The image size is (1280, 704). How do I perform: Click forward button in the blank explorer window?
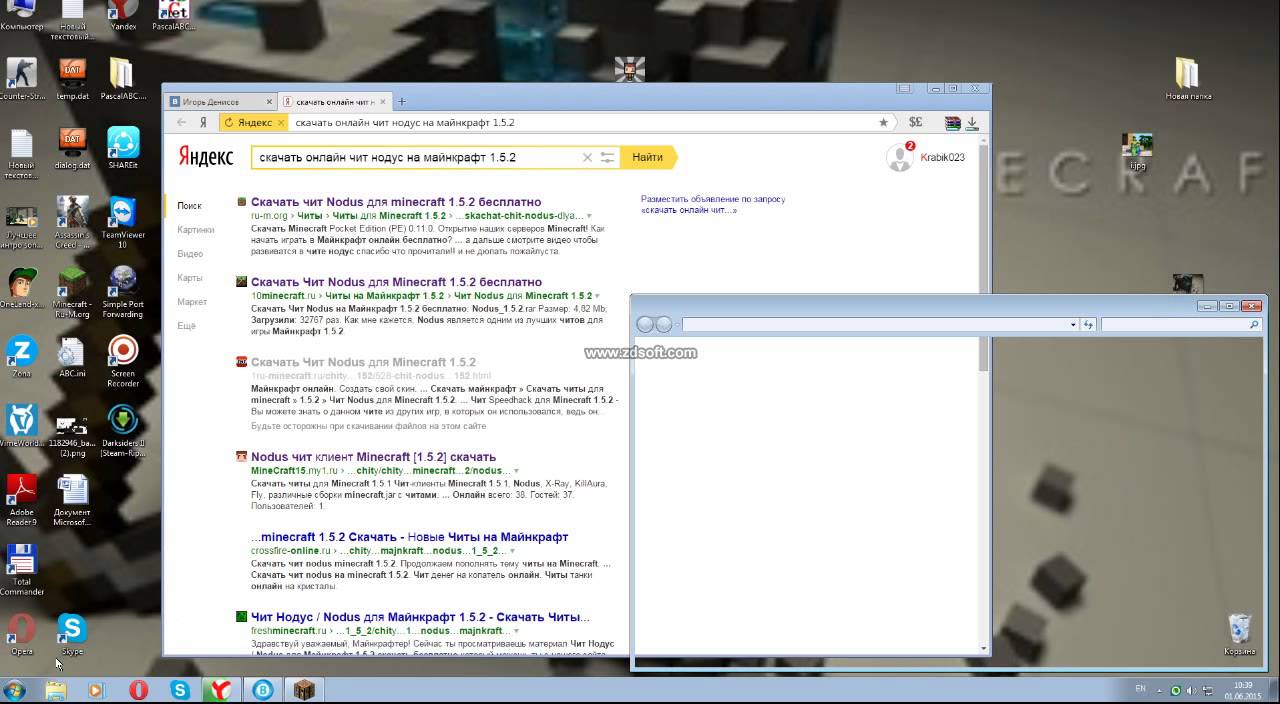pos(663,325)
